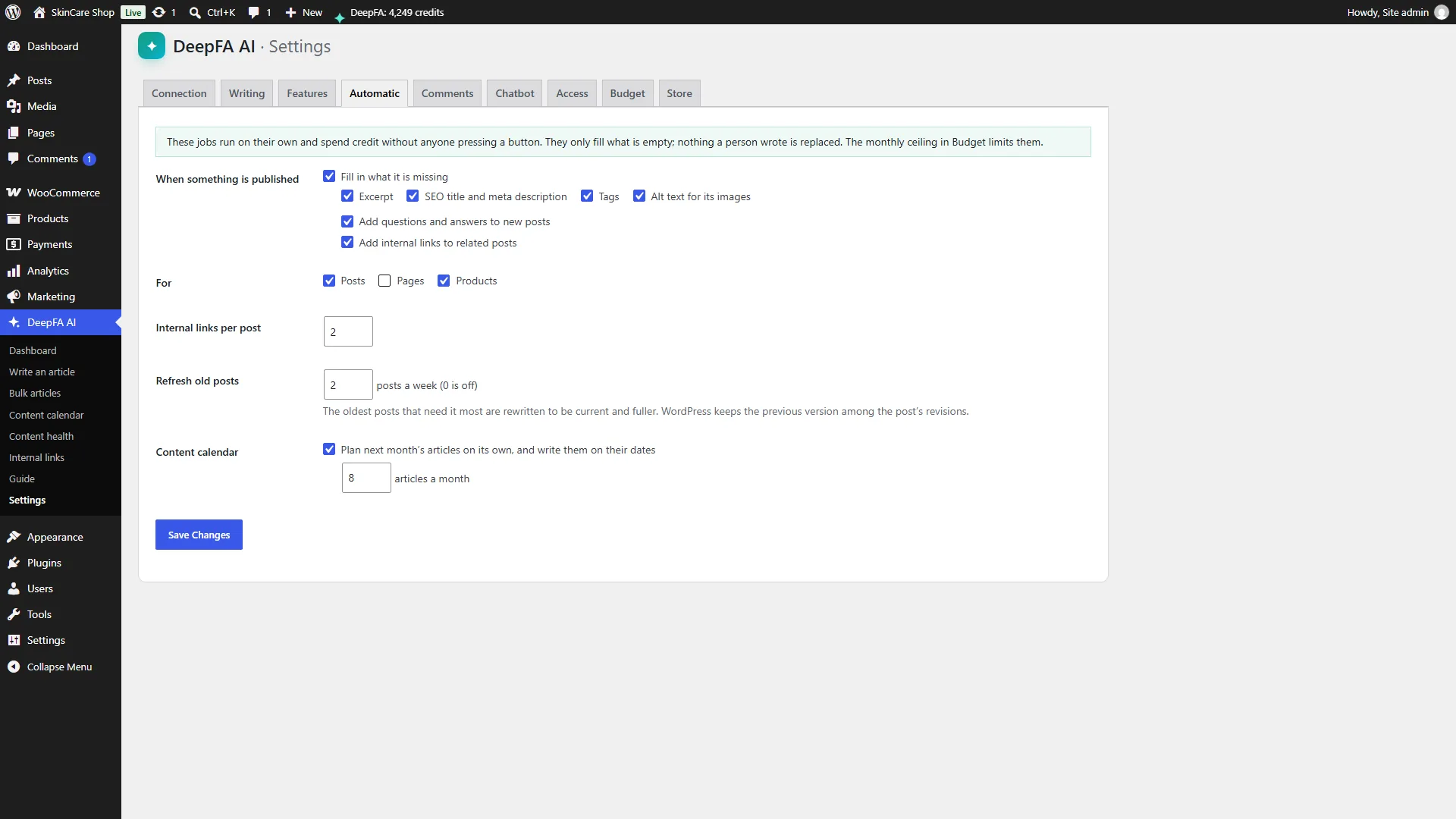Screen dimensions: 1456x819
Task: Click the Plugins plug icon
Action: tap(14, 563)
